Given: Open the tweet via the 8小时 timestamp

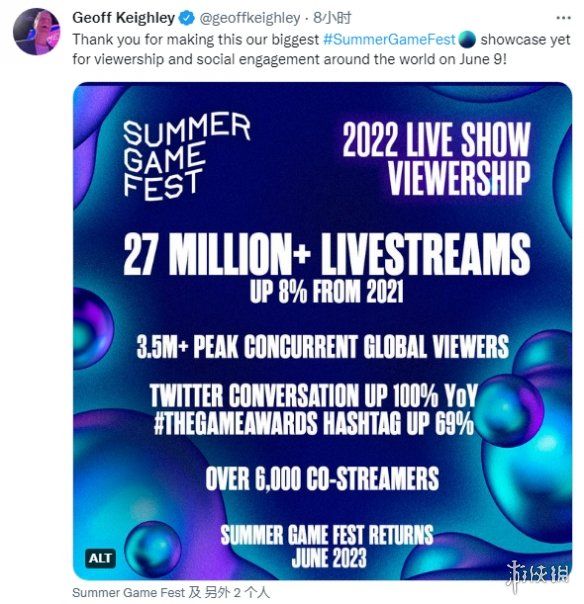Looking at the screenshot, I should coord(332,18).
